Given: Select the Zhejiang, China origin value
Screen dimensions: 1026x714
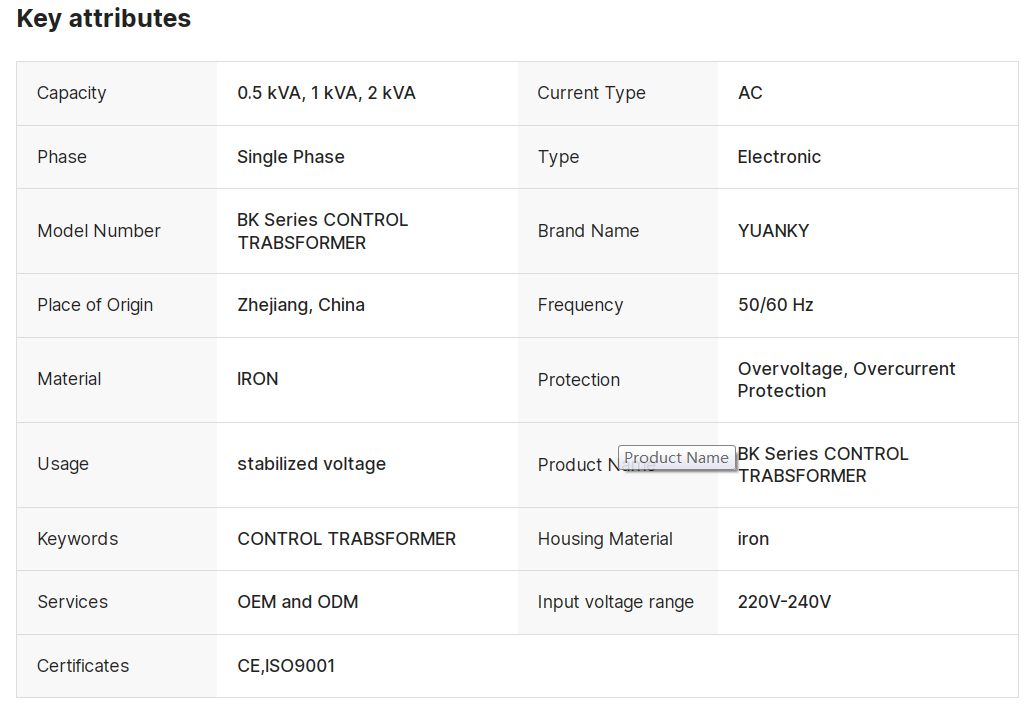Looking at the screenshot, I should [300, 305].
